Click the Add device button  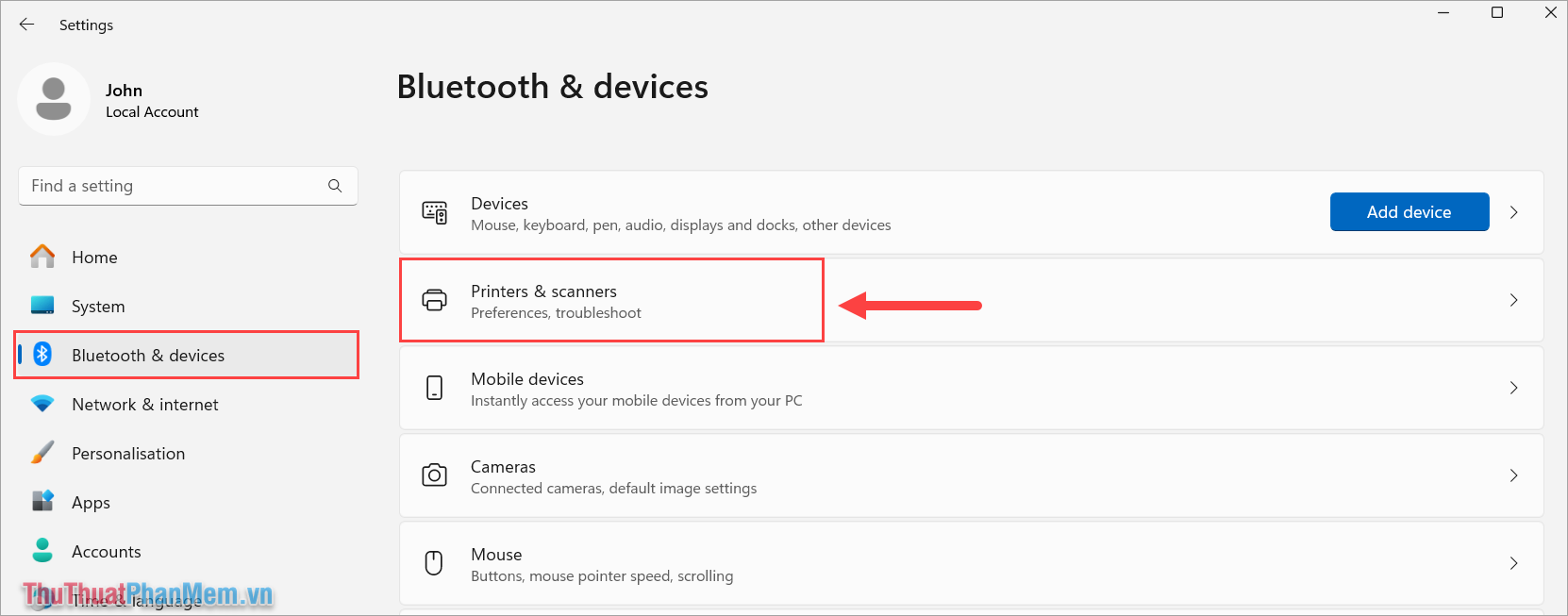(x=1409, y=211)
